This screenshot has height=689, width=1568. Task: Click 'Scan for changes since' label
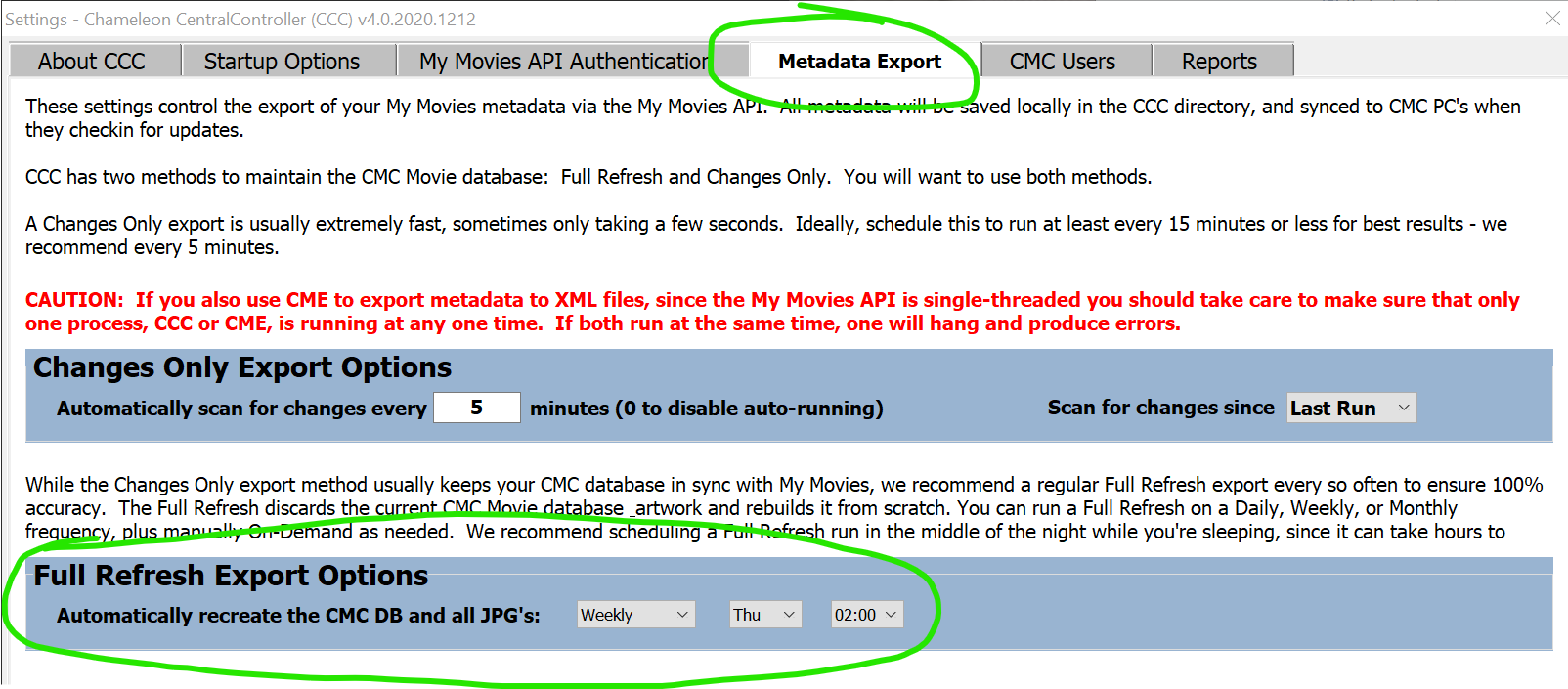(1161, 408)
